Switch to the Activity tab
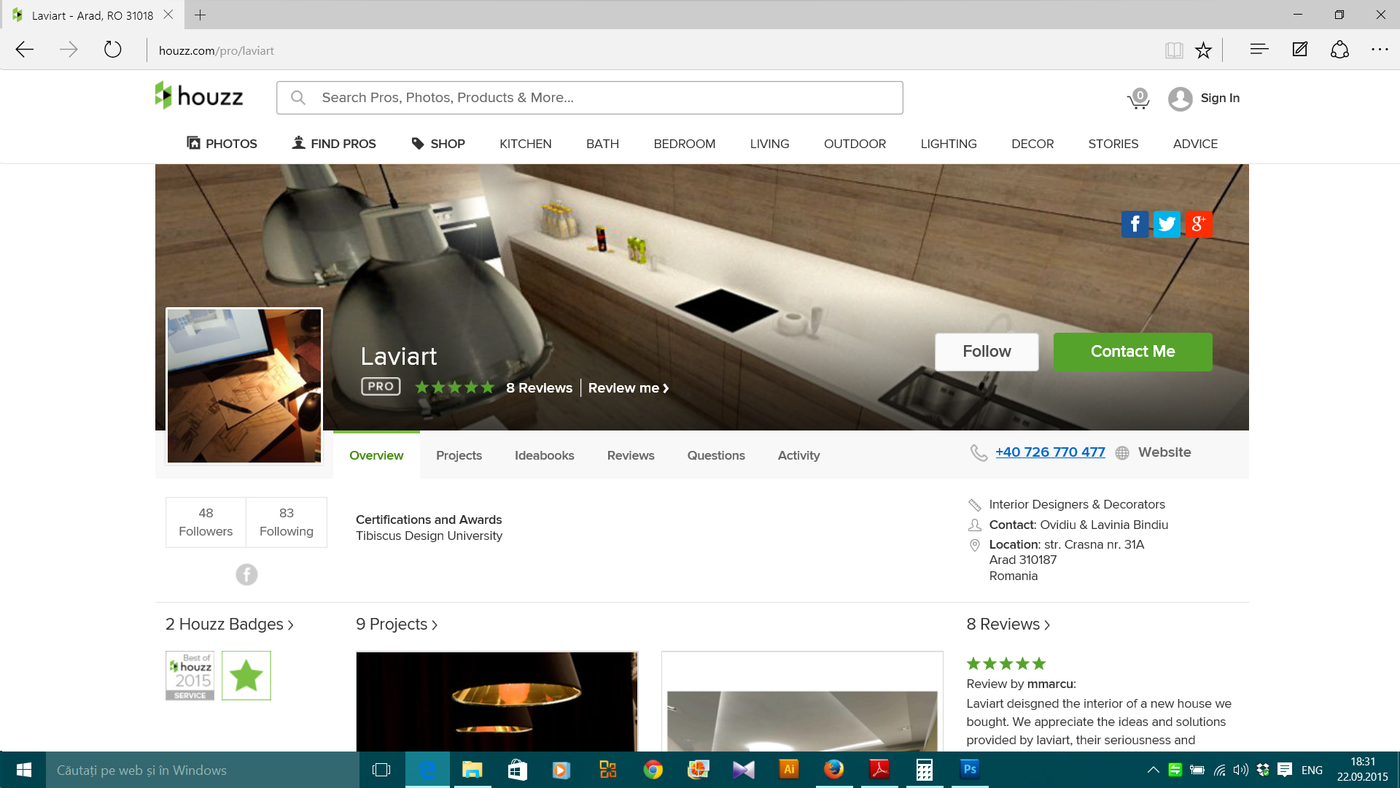 tap(799, 455)
